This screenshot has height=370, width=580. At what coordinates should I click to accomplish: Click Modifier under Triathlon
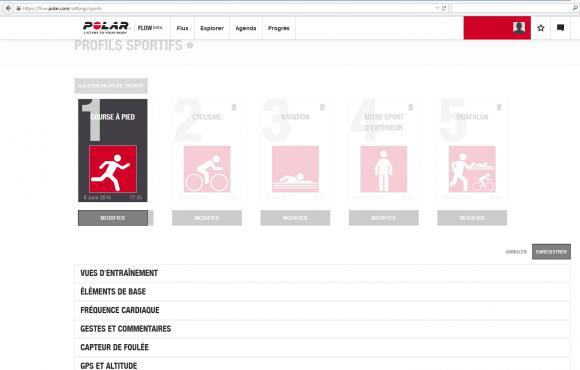pos(472,218)
